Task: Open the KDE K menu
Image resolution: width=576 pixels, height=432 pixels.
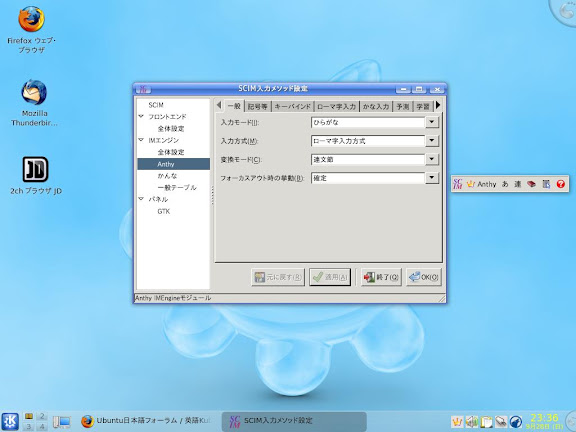Action: pos(10,421)
